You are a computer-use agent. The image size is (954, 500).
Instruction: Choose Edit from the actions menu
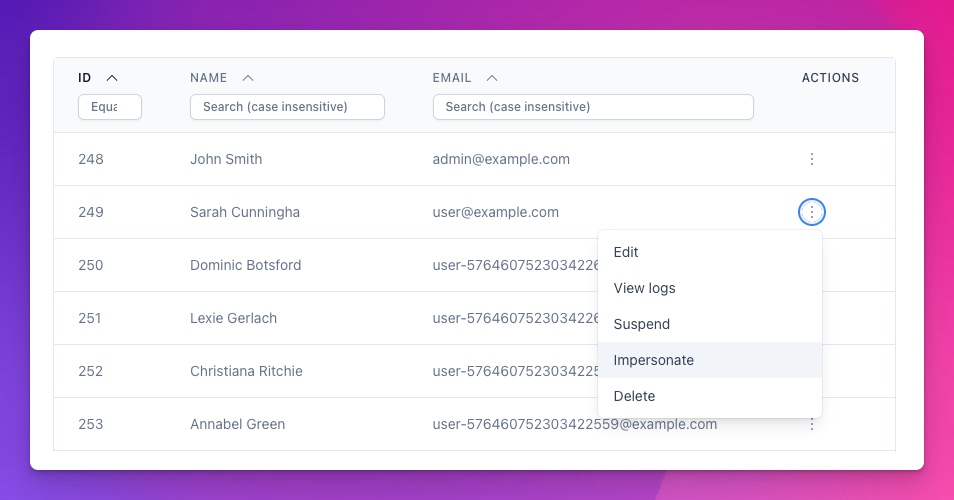tap(626, 252)
